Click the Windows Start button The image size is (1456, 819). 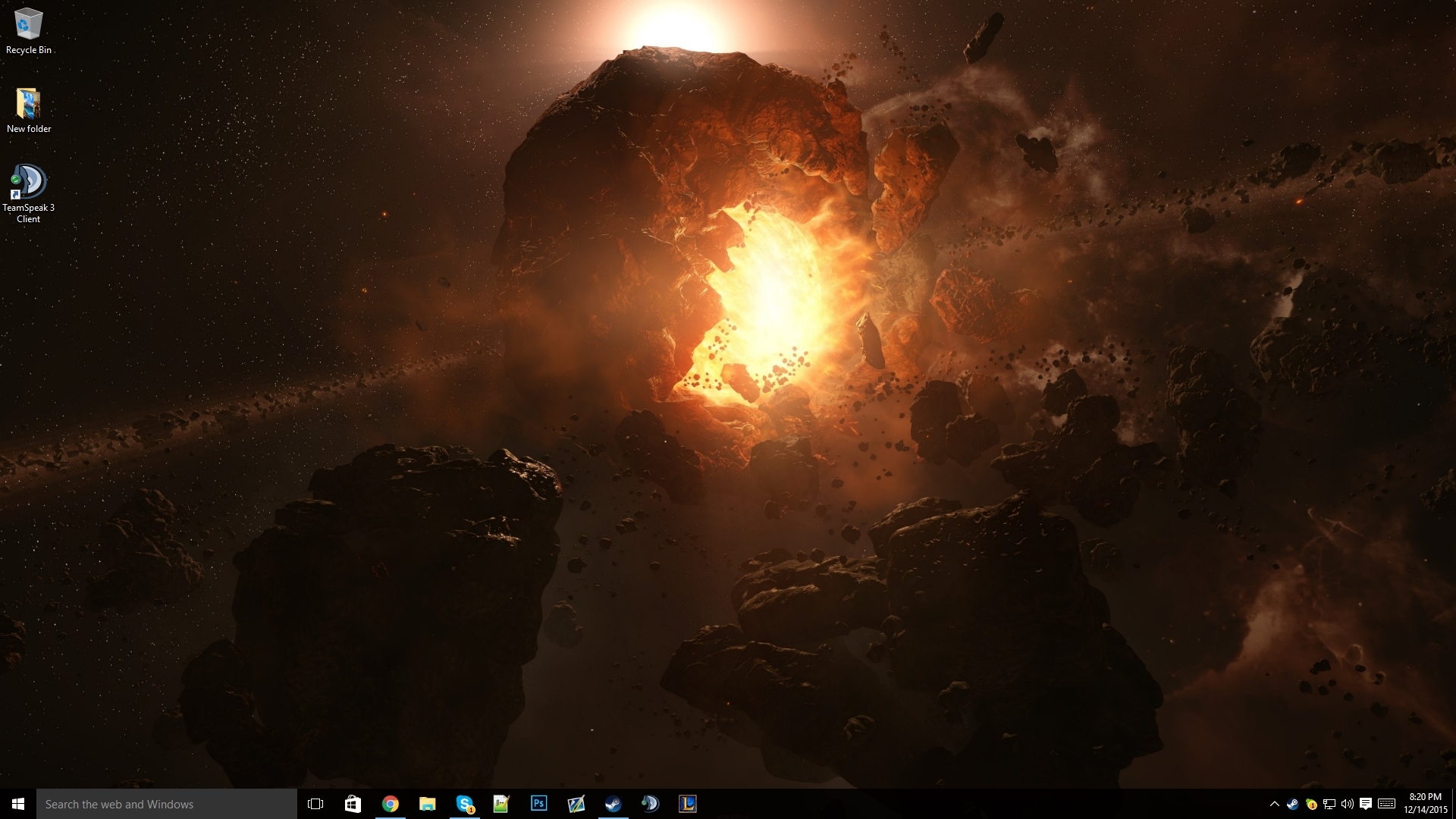coord(18,804)
